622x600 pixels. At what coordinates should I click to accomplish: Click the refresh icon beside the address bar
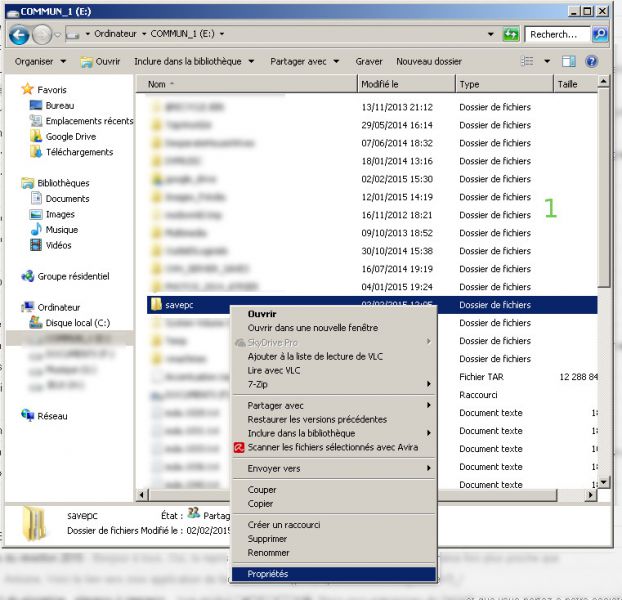tap(510, 35)
